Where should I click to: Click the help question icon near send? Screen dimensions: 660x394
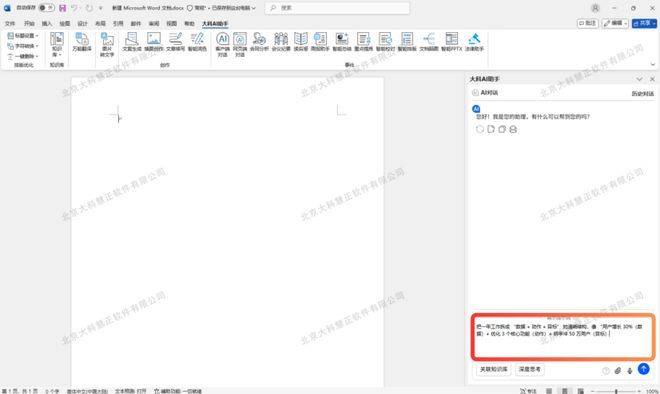pyautogui.click(x=606, y=370)
